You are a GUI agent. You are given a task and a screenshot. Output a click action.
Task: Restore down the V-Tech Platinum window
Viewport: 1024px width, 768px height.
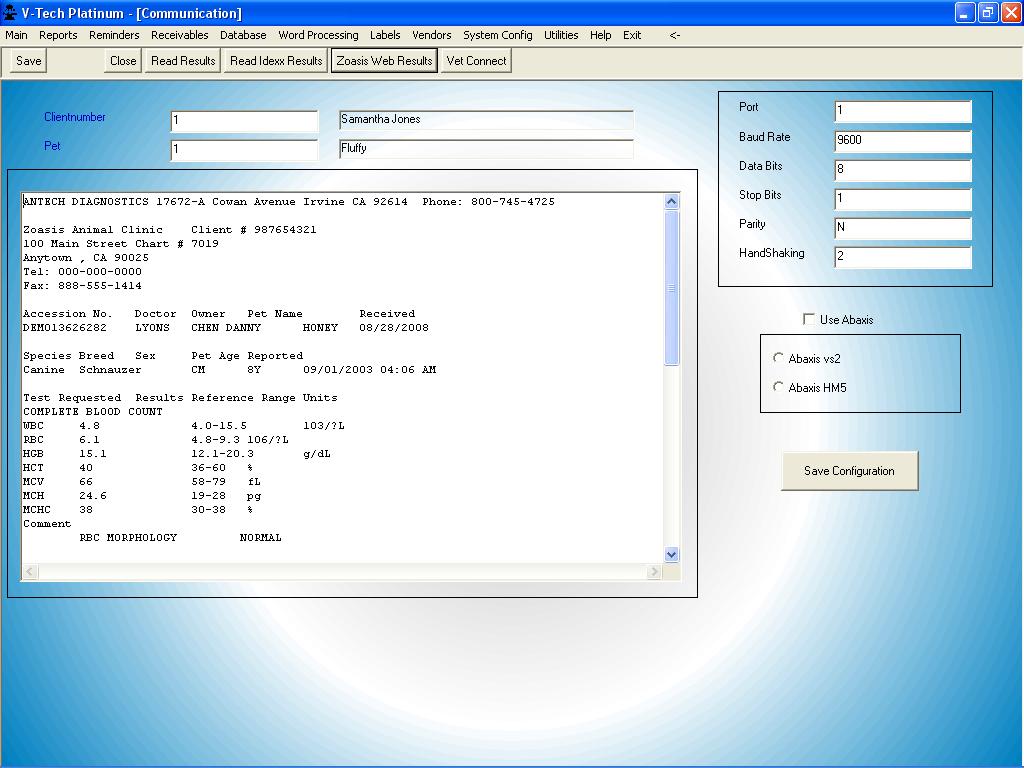tap(987, 12)
